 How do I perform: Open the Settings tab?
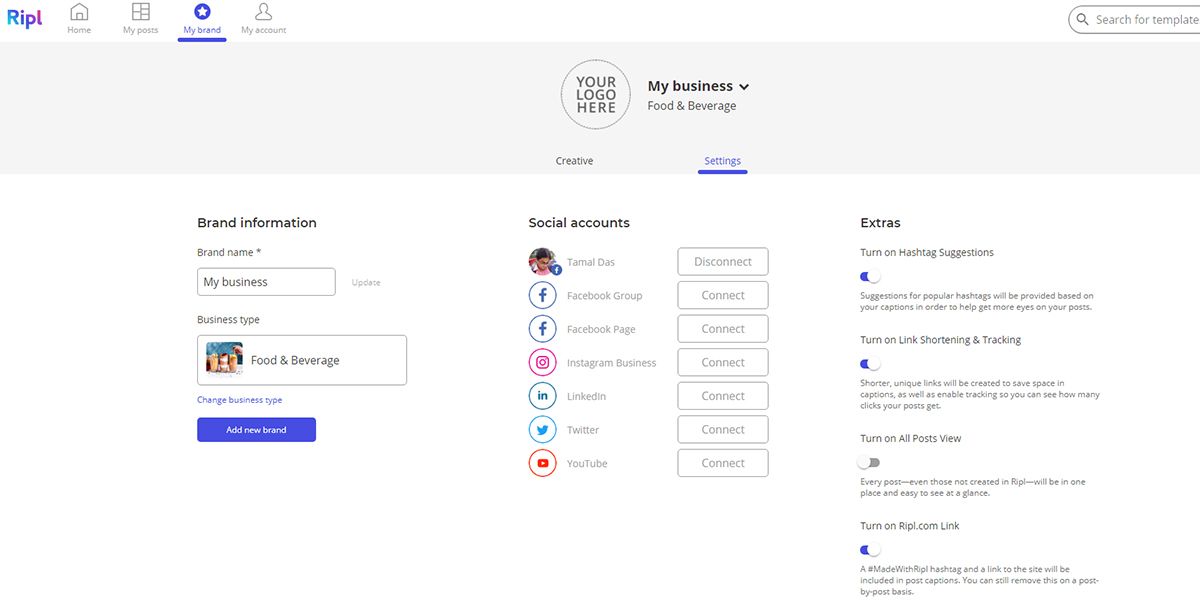coord(722,160)
